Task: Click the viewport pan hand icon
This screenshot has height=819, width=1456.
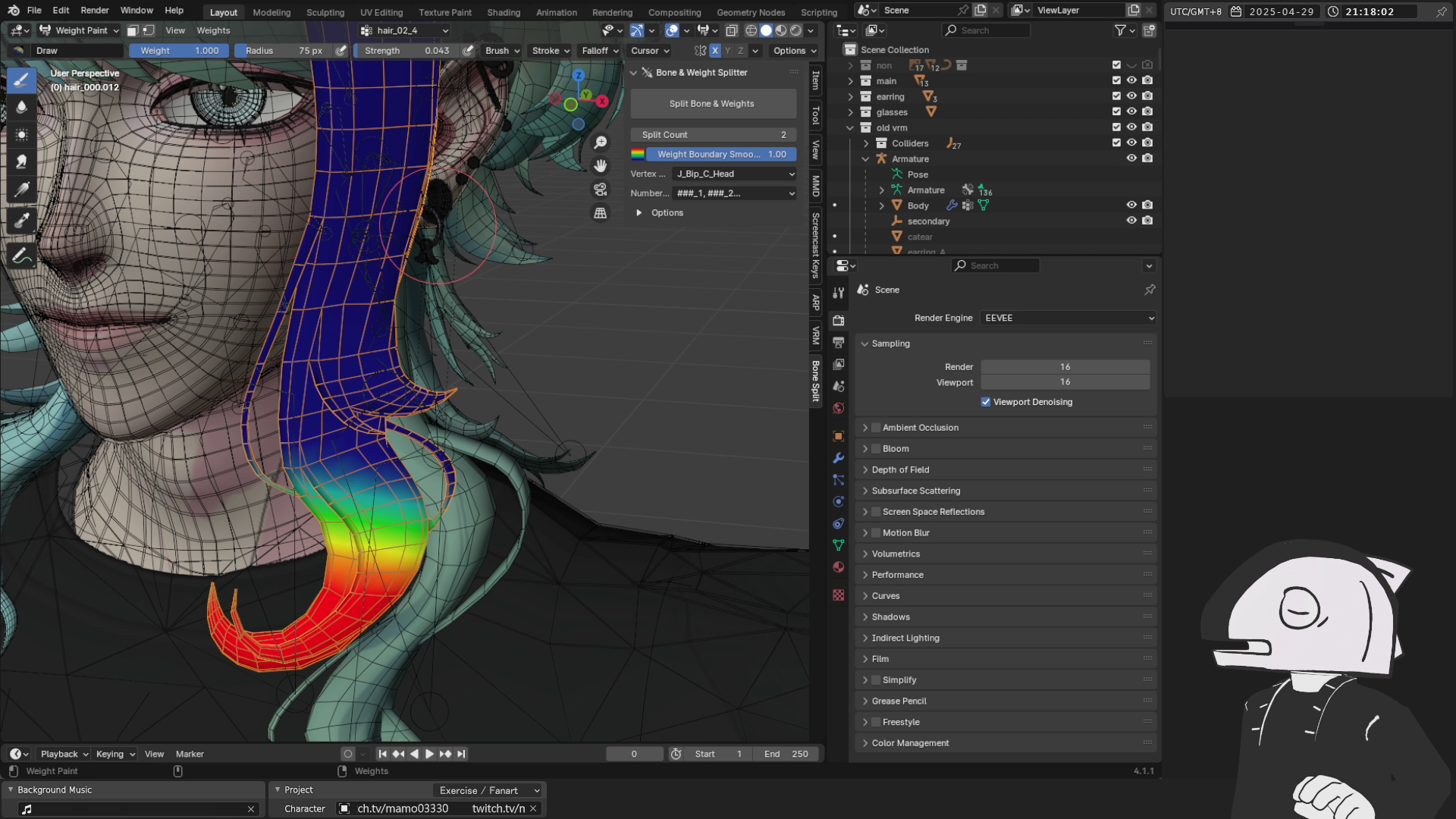Action: 601,165
